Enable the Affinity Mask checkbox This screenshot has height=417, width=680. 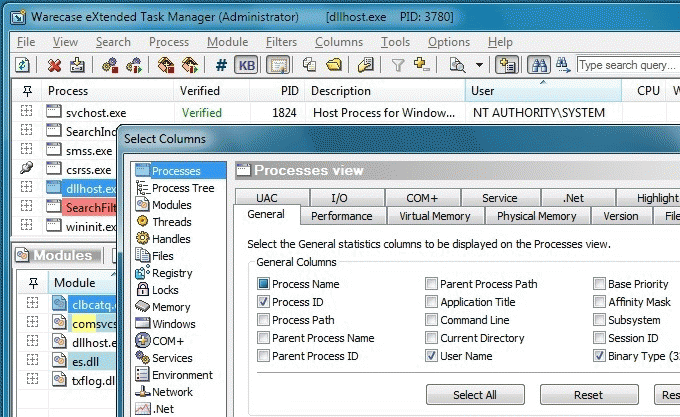599,302
